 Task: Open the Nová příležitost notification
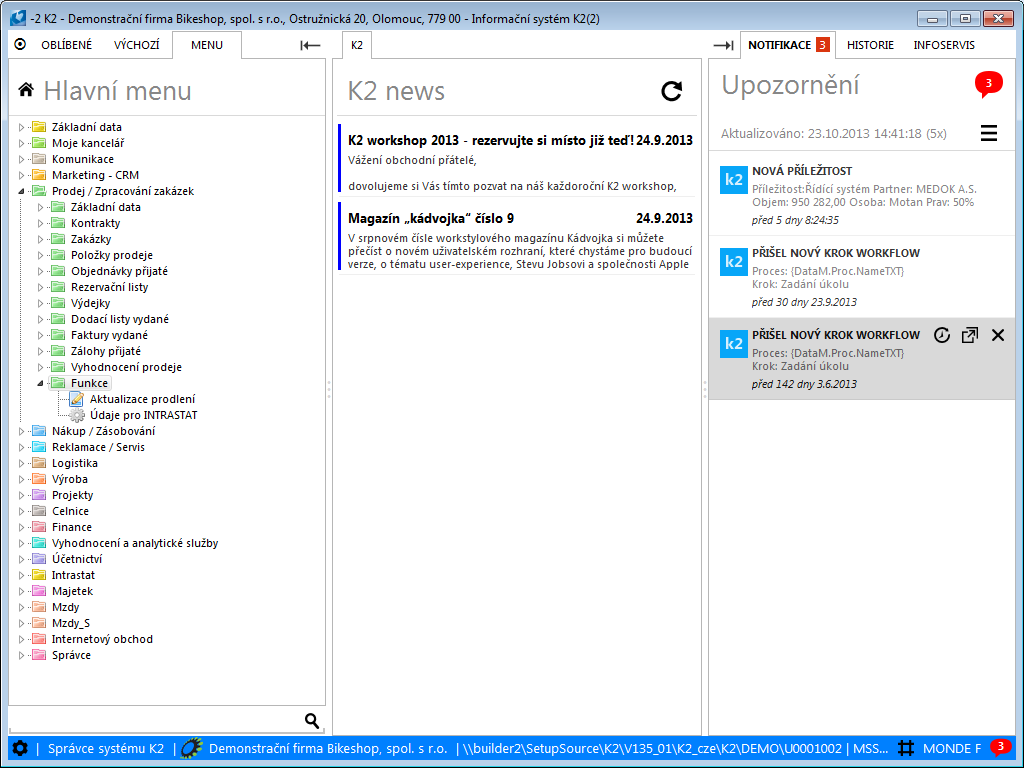coord(862,195)
